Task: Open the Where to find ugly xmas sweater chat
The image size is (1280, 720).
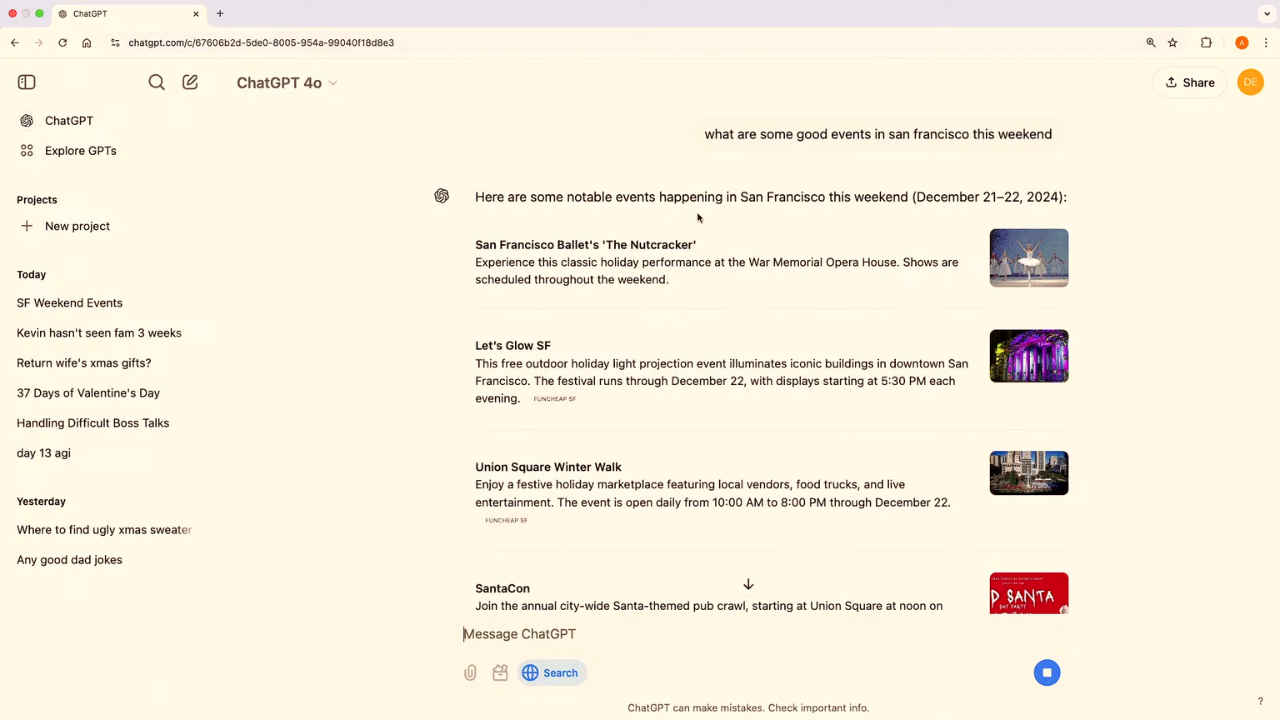Action: click(x=104, y=530)
